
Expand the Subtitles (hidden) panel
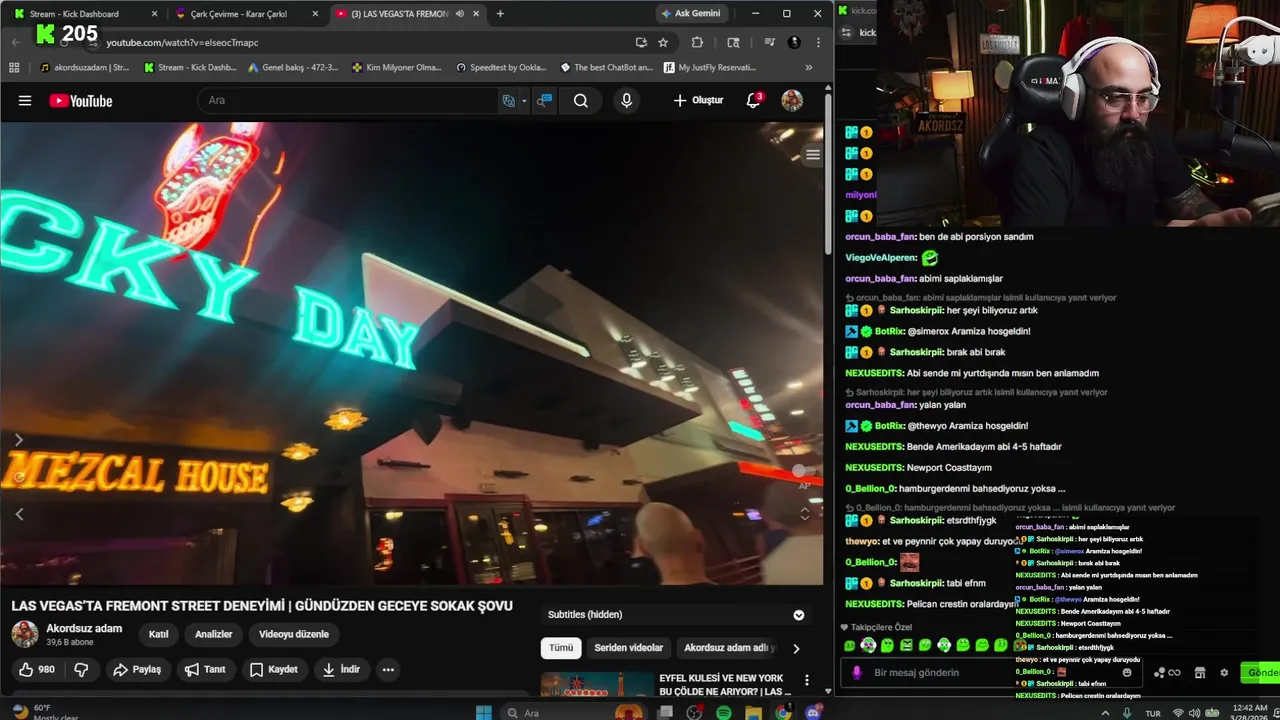799,615
